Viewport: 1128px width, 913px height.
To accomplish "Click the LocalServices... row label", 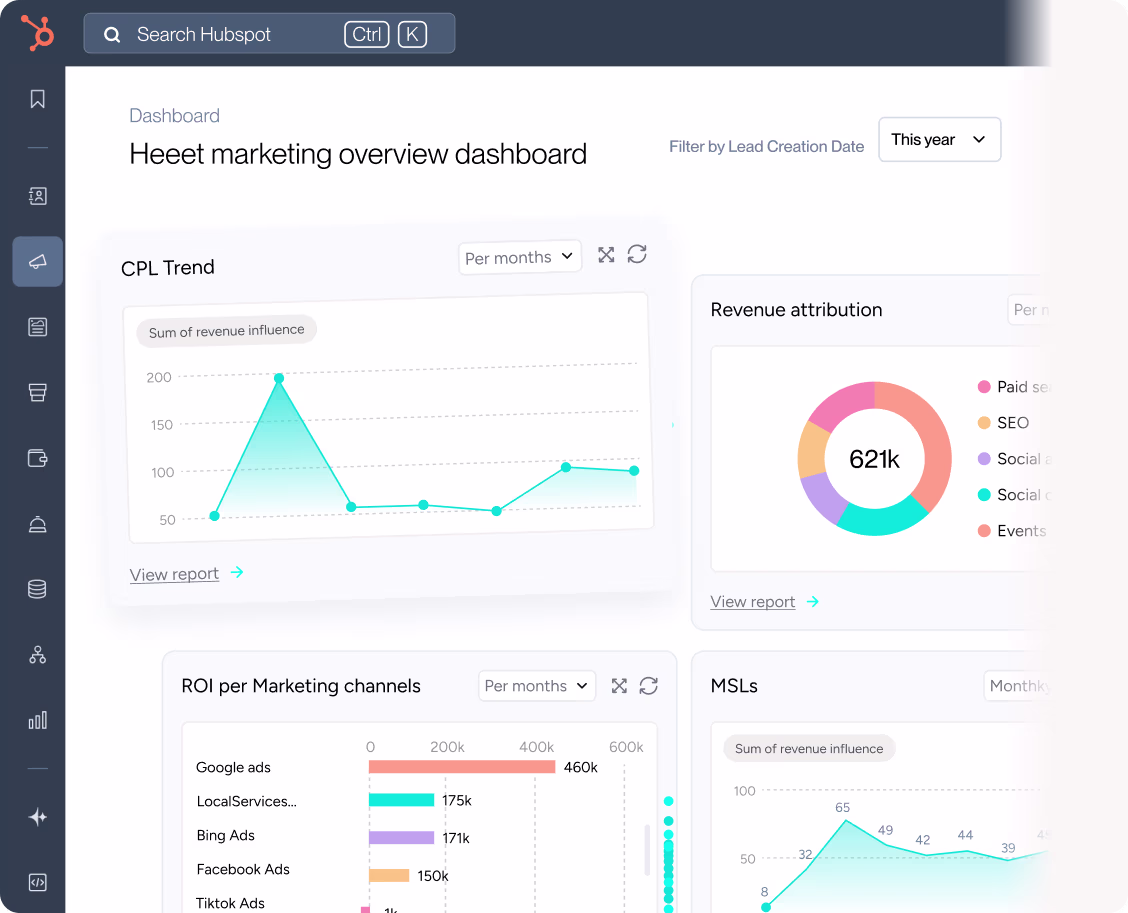I will [247, 801].
